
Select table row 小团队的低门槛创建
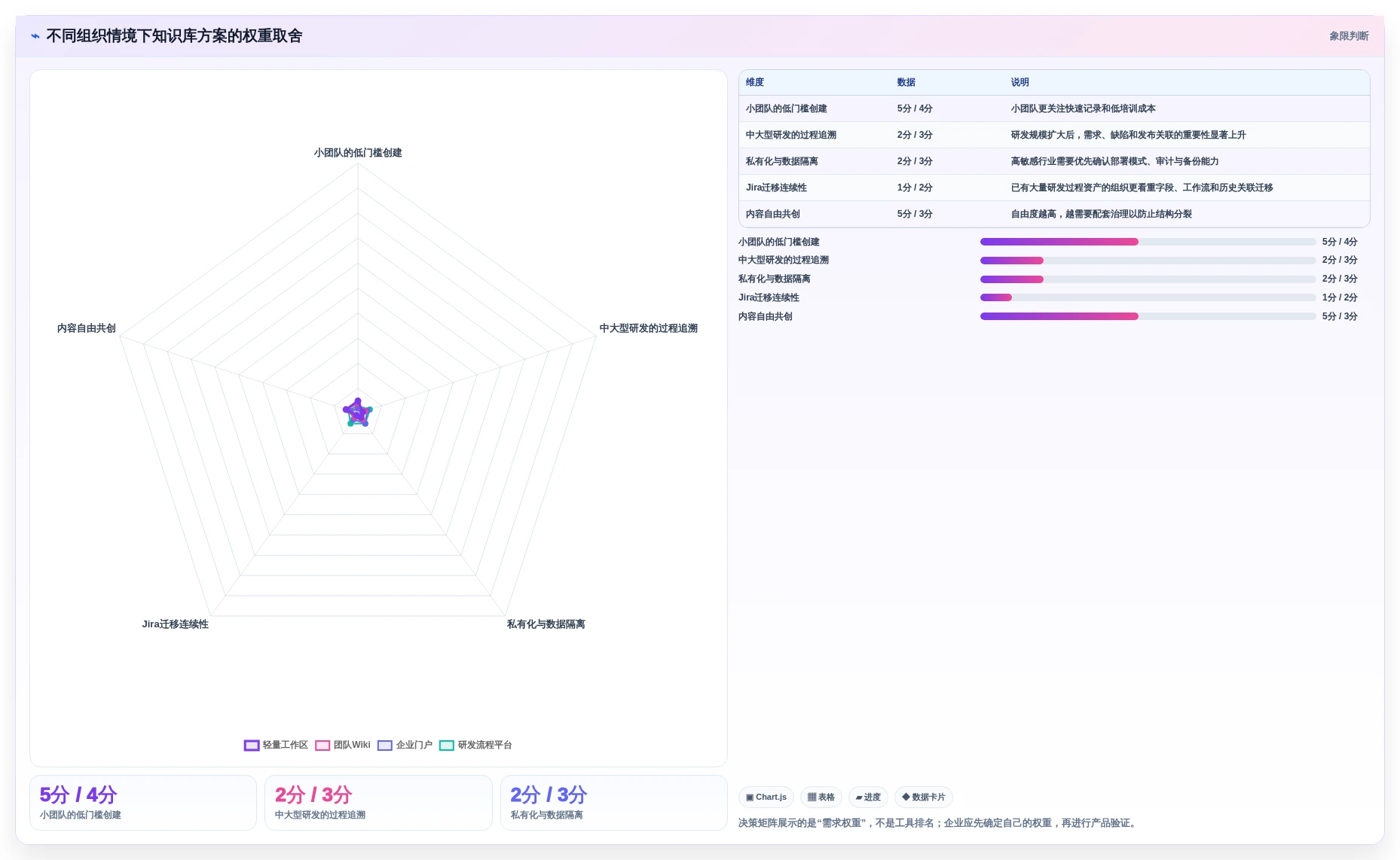point(1054,108)
